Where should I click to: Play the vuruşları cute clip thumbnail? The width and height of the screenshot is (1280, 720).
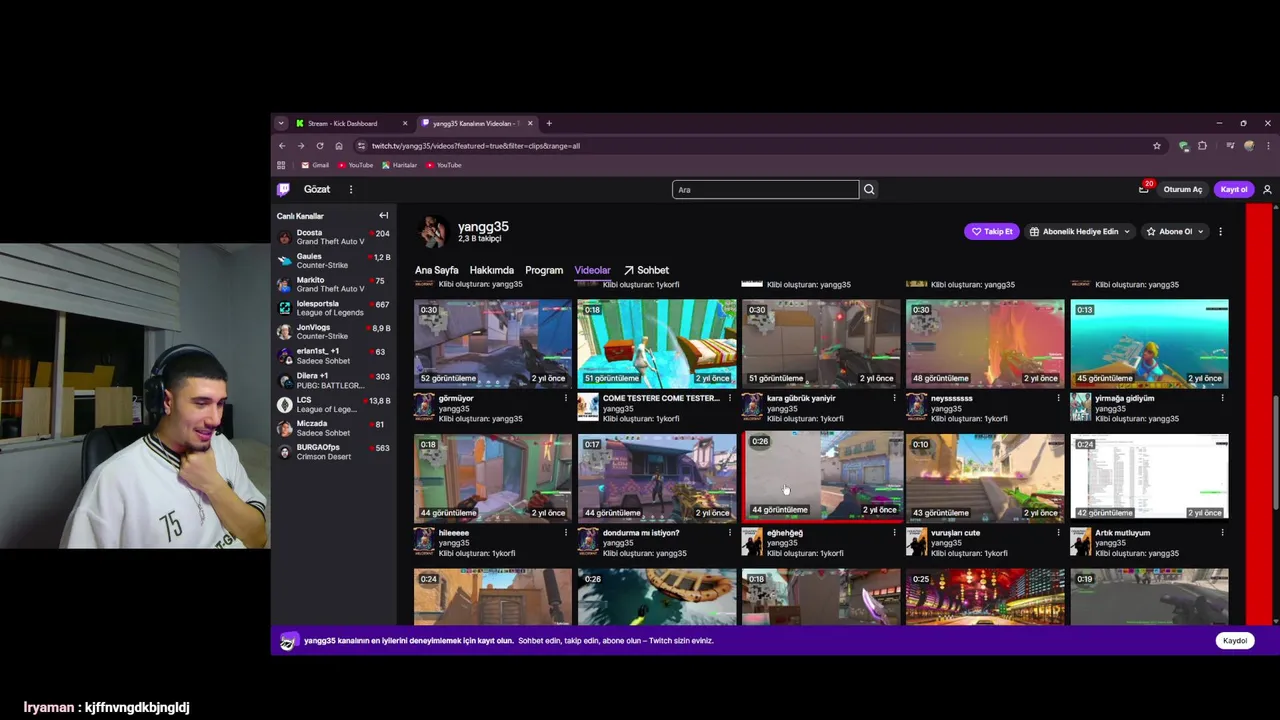[985, 477]
